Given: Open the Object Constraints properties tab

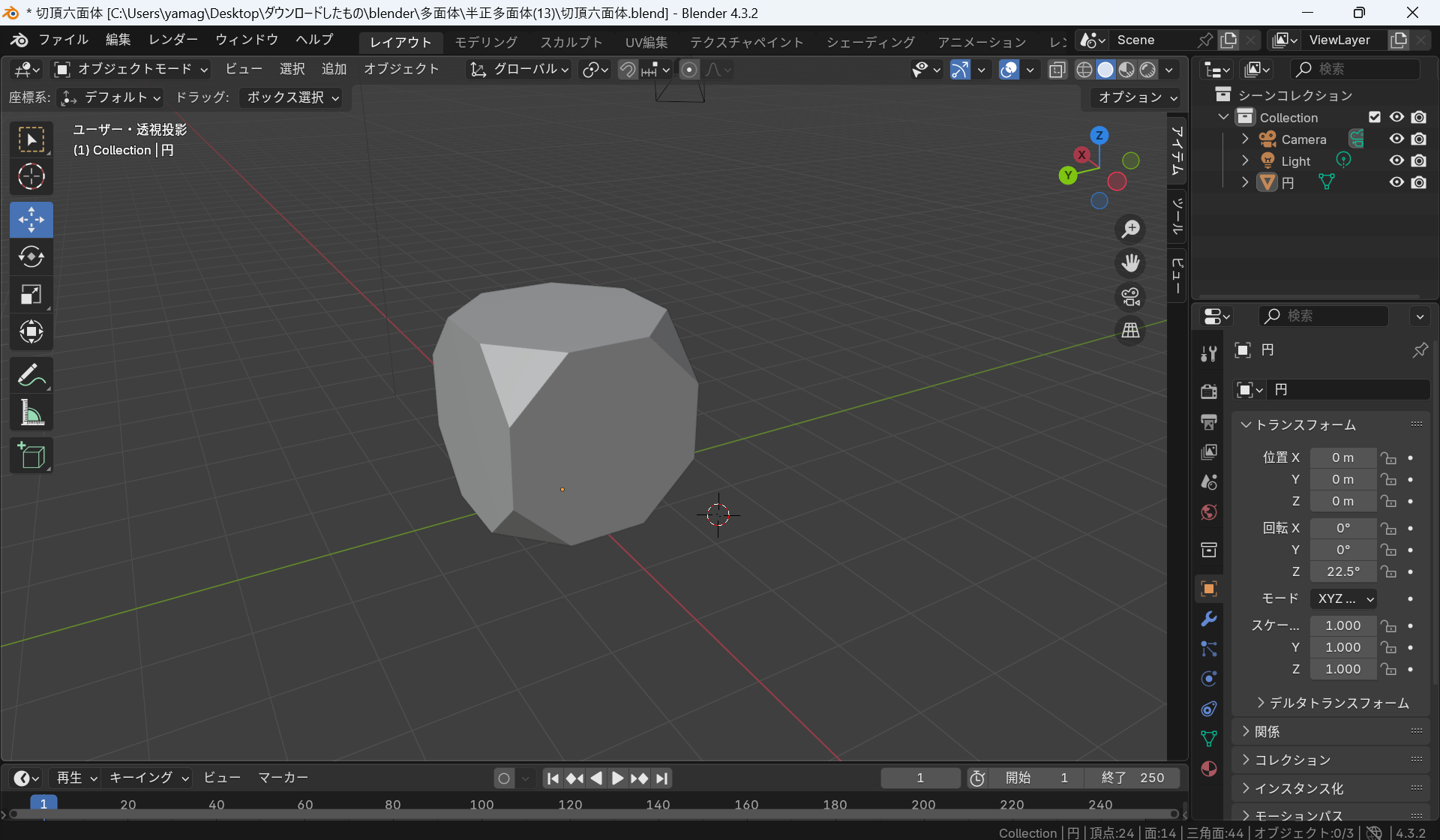Looking at the screenshot, I should [1208, 709].
